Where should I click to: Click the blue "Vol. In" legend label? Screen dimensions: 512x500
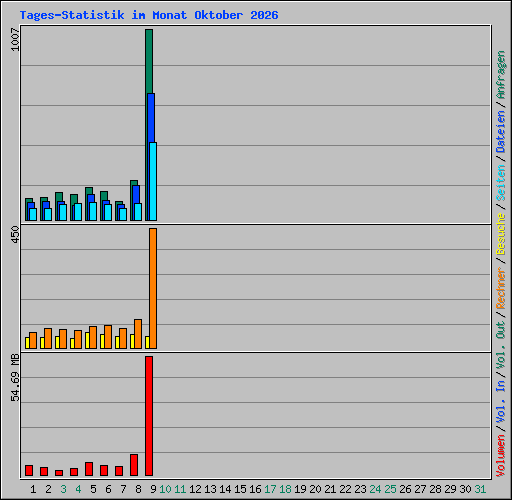click(x=500, y=403)
